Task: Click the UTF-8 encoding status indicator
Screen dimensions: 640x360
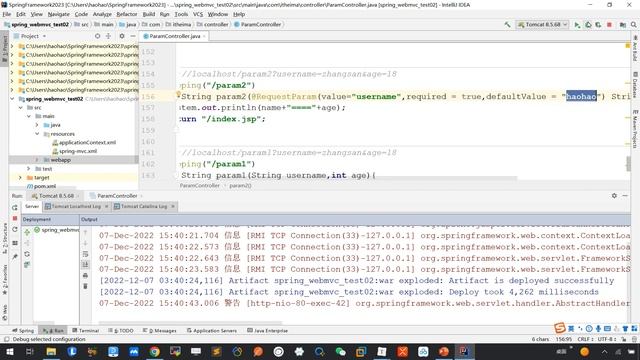Action: pyautogui.click(x=607, y=339)
